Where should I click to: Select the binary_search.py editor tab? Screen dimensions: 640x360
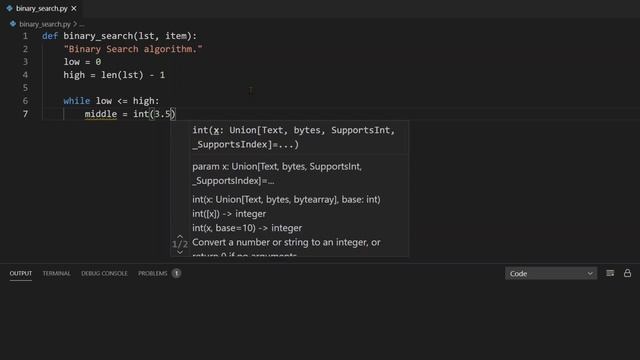coord(41,8)
